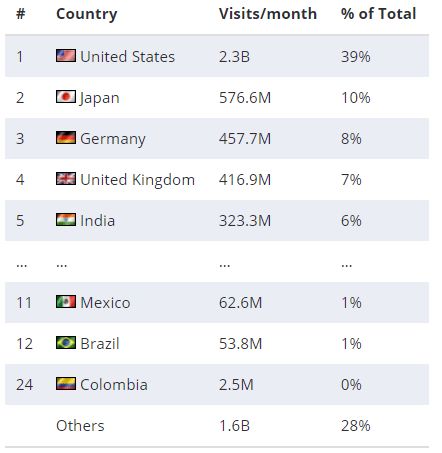Viewport: 442px width, 453px height.
Task: Click the # rank column header
Action: 21,14
